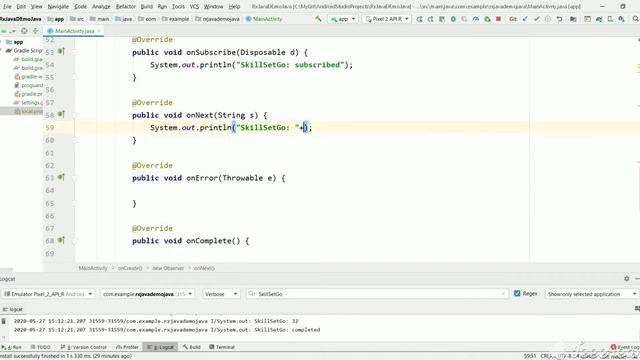Click the red Stop button in toolbar
The height and width of the screenshot is (360, 640).
(x=498, y=19)
